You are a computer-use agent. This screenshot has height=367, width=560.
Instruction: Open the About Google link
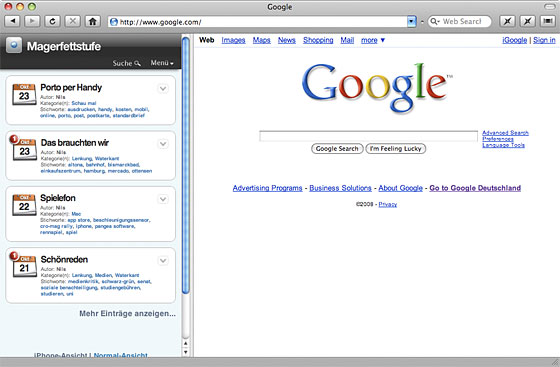click(401, 188)
